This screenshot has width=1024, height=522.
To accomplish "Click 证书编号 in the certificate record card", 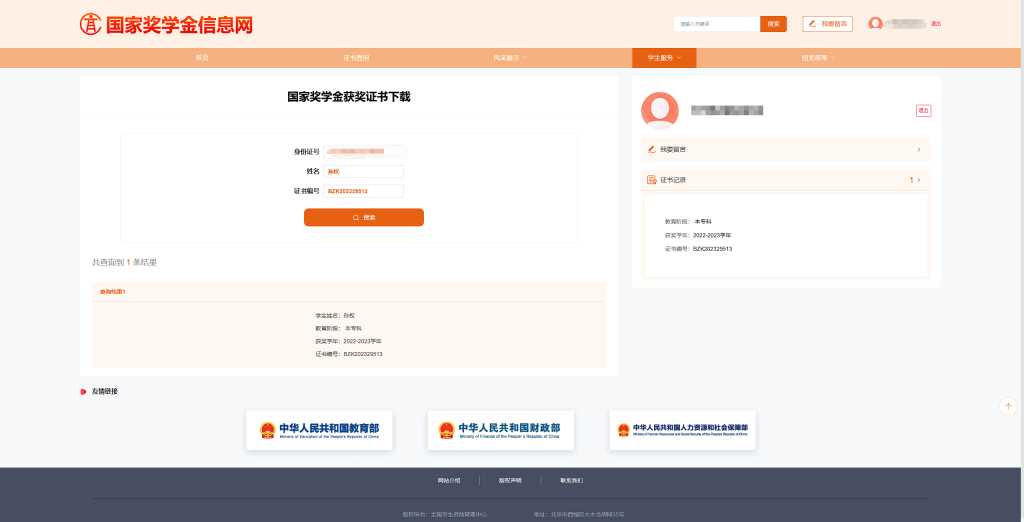I will click(x=698, y=249).
